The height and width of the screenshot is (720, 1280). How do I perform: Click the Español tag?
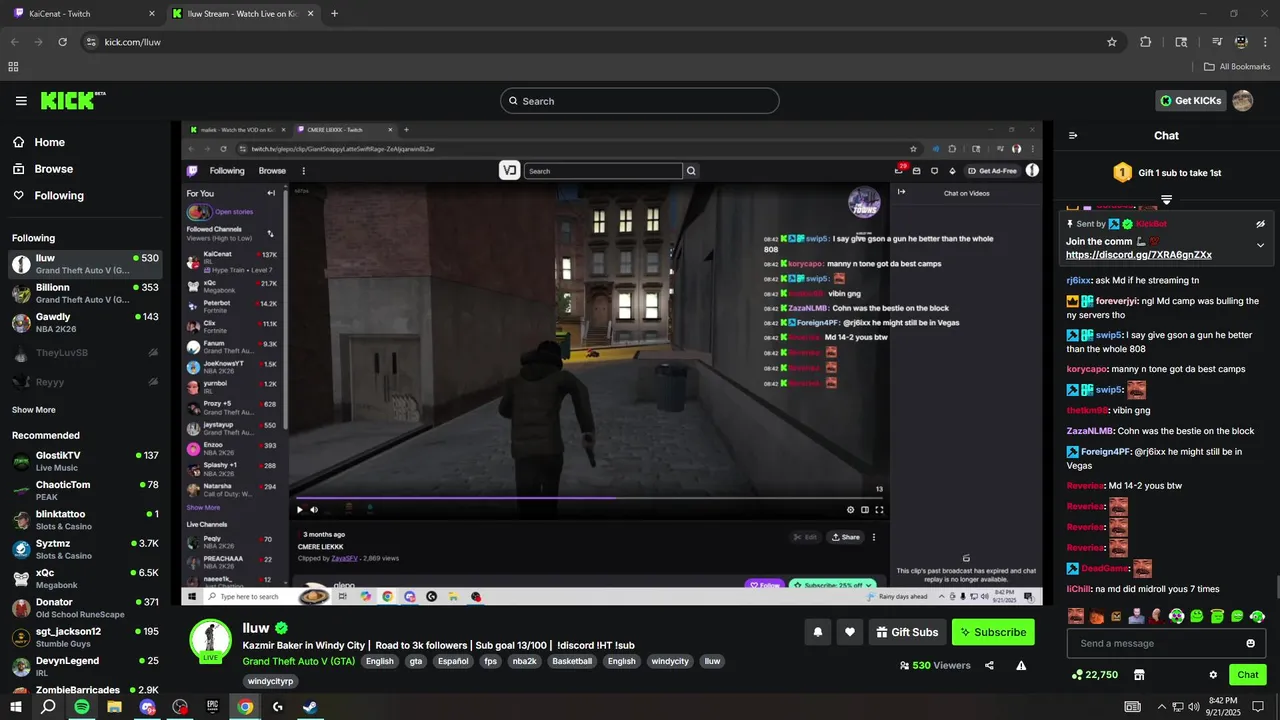click(x=452, y=661)
